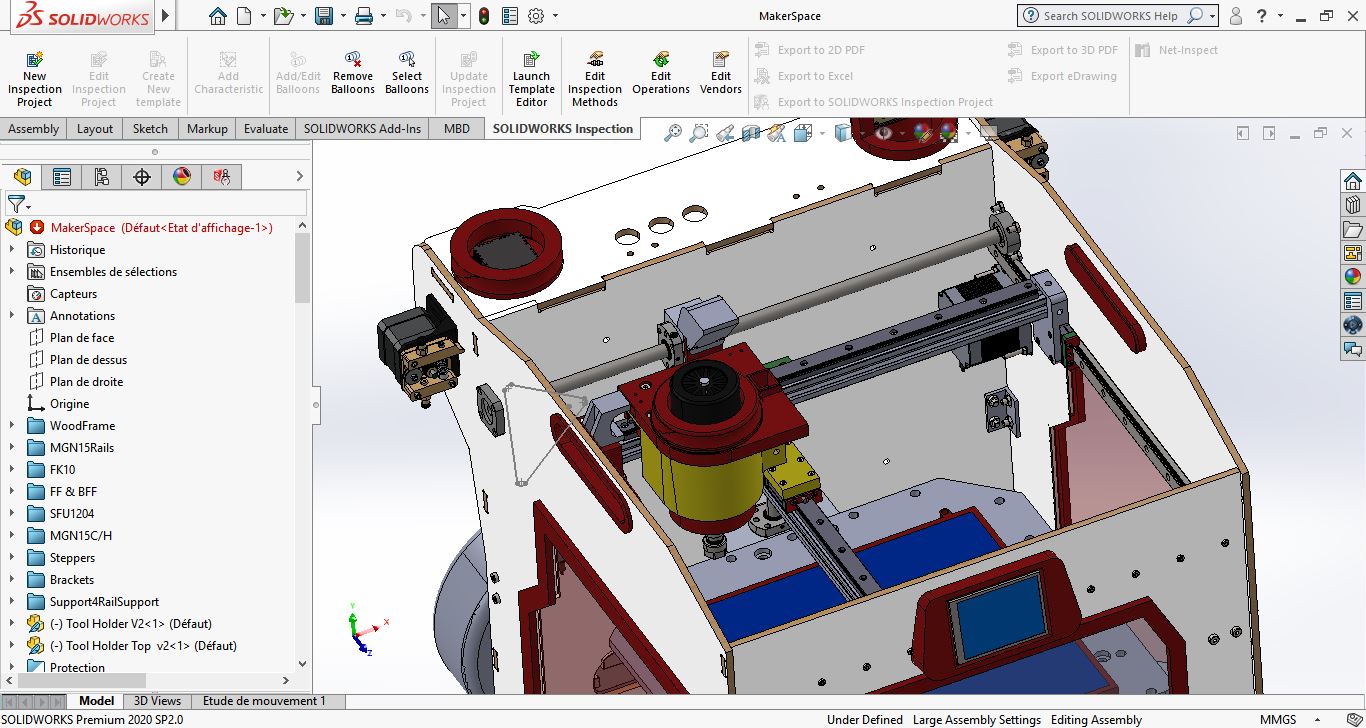Open SOLIDWORKS Resources home in task pane
Screen dimensions: 1366x728
point(1353,181)
